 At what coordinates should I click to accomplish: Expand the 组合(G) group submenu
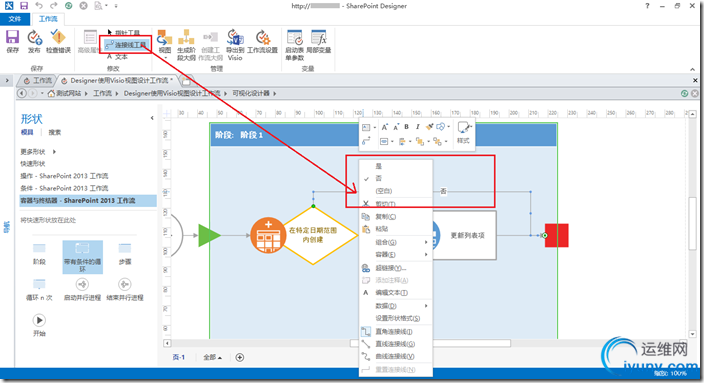click(x=396, y=242)
